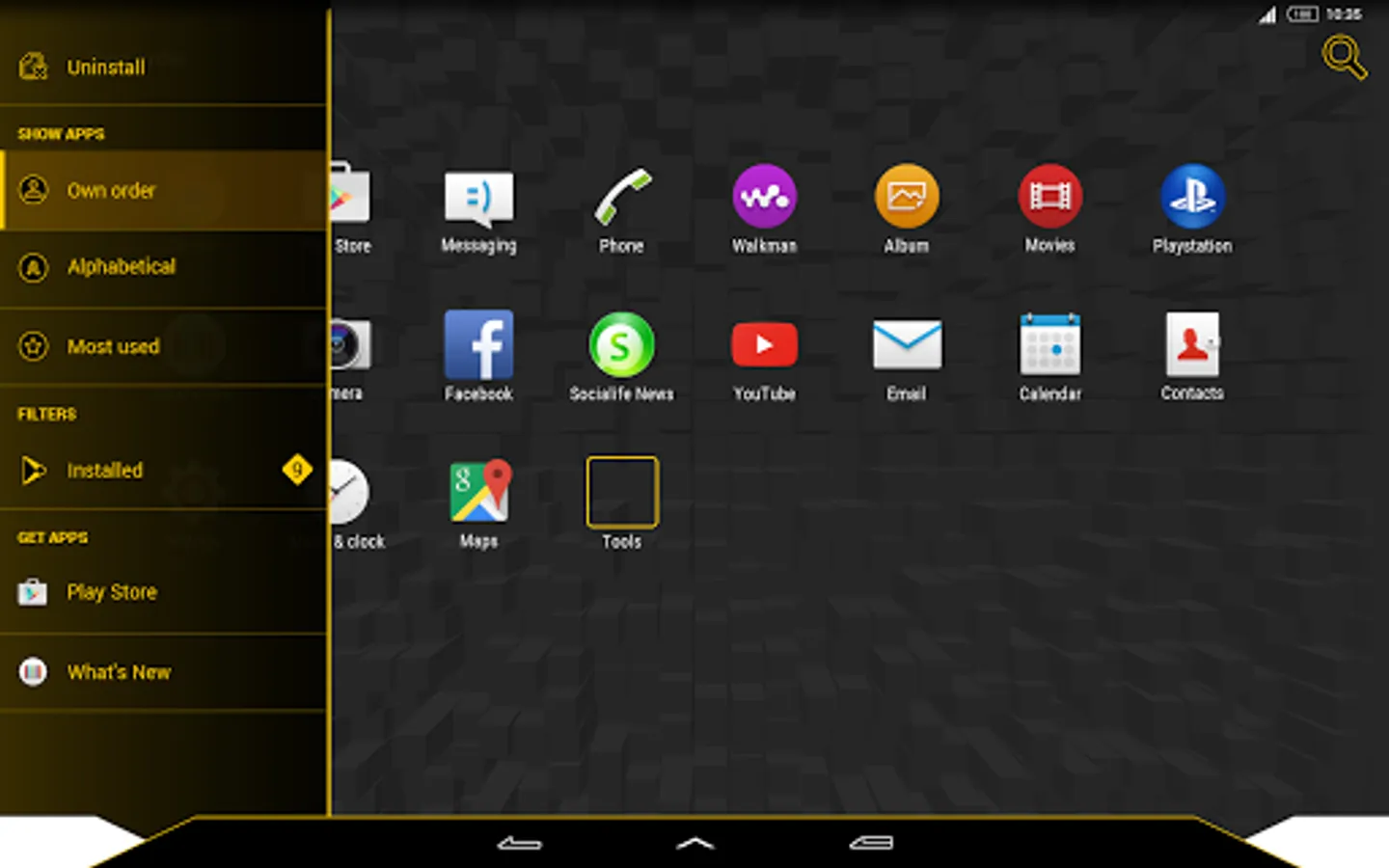
Task: Open the Walkman music app
Action: click(764, 197)
